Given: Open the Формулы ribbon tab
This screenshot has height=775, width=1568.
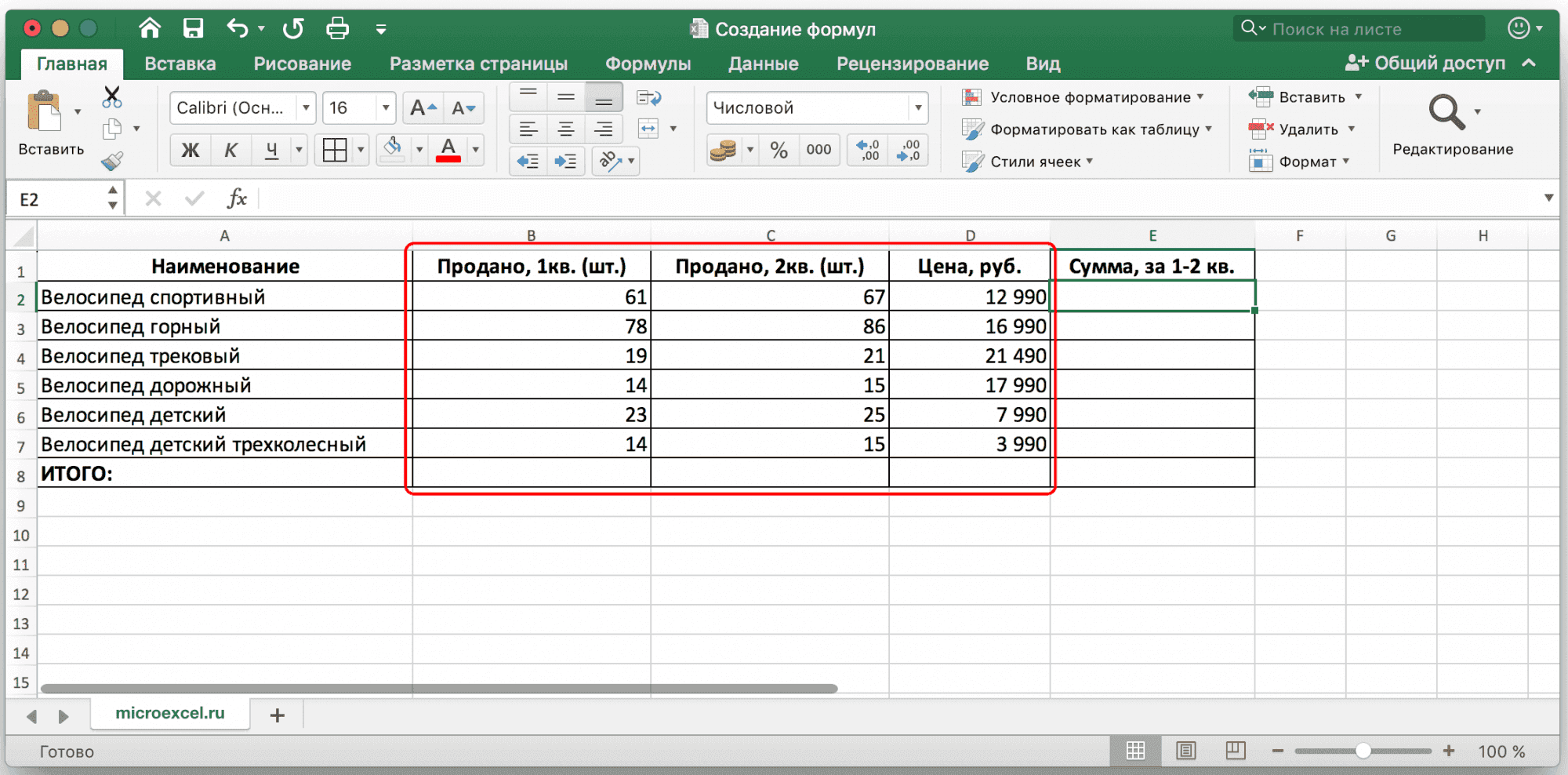Looking at the screenshot, I should coord(648,64).
